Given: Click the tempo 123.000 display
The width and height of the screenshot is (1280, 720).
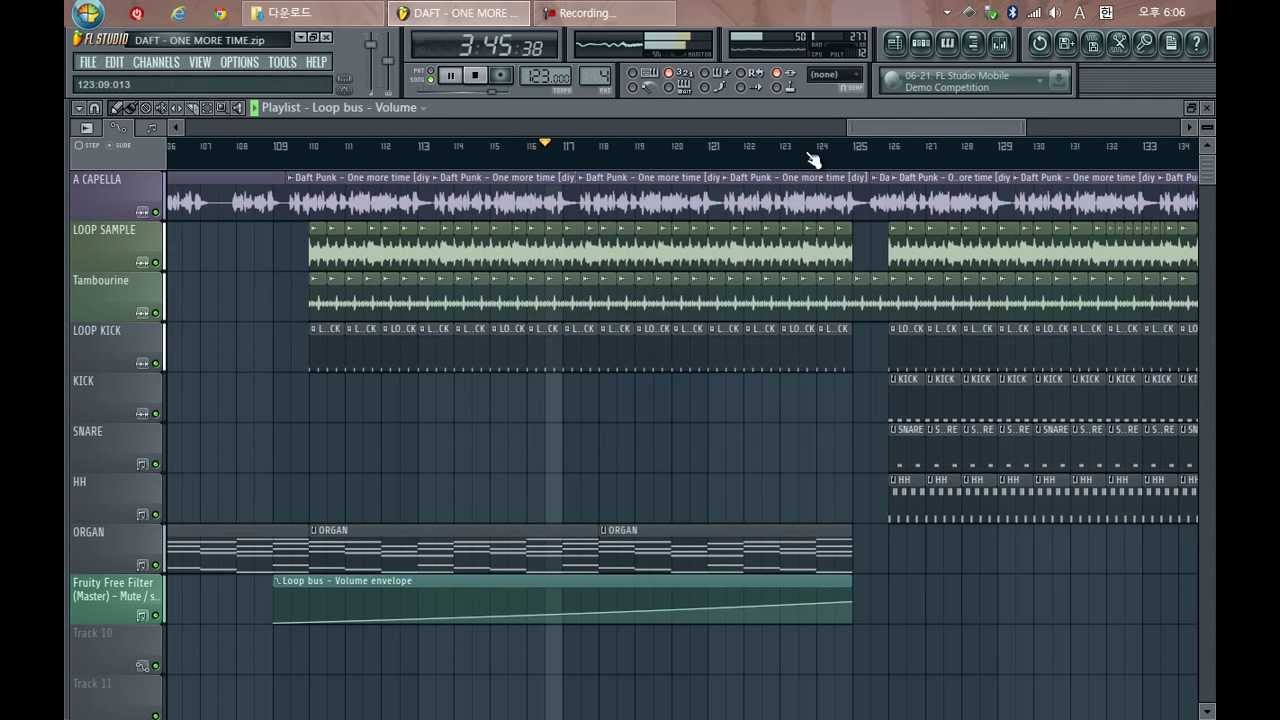Looking at the screenshot, I should pos(546,76).
